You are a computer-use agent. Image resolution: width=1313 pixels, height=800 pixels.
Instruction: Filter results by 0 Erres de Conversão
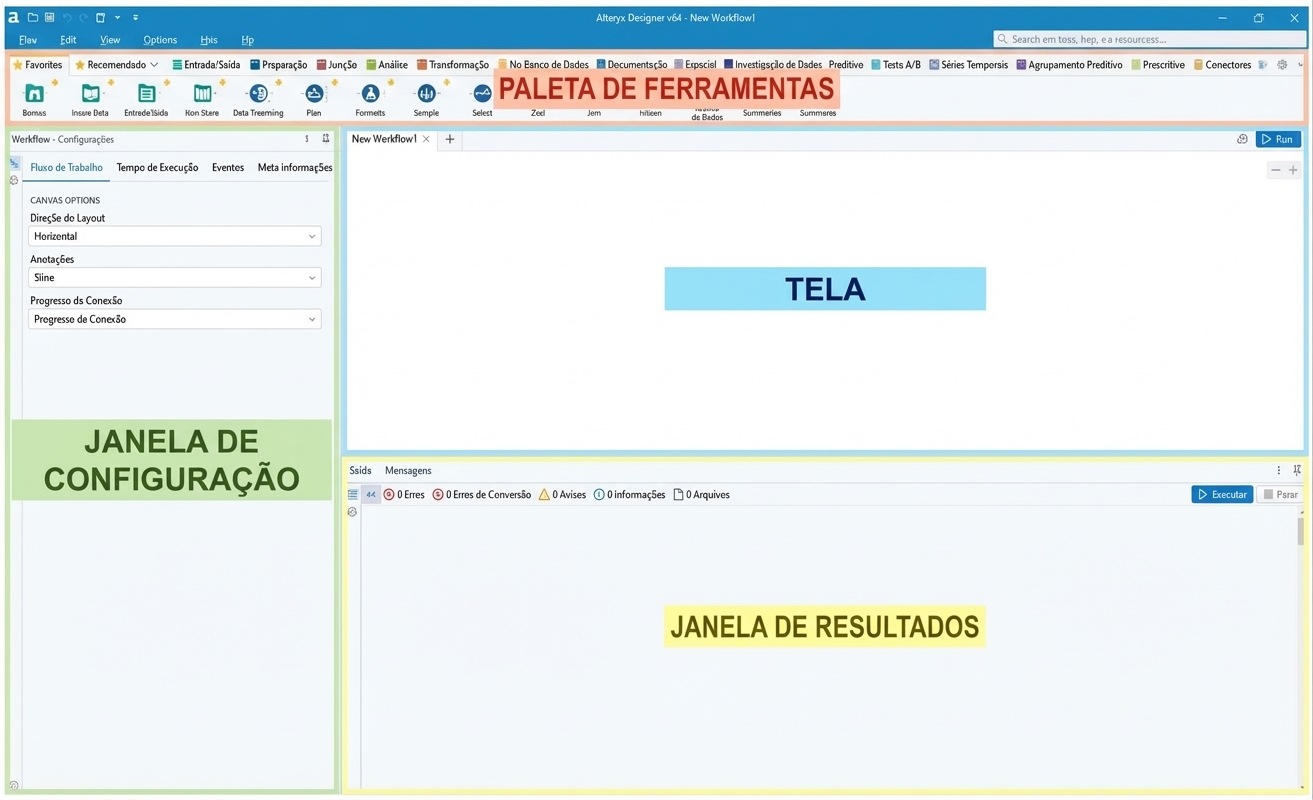pos(481,494)
